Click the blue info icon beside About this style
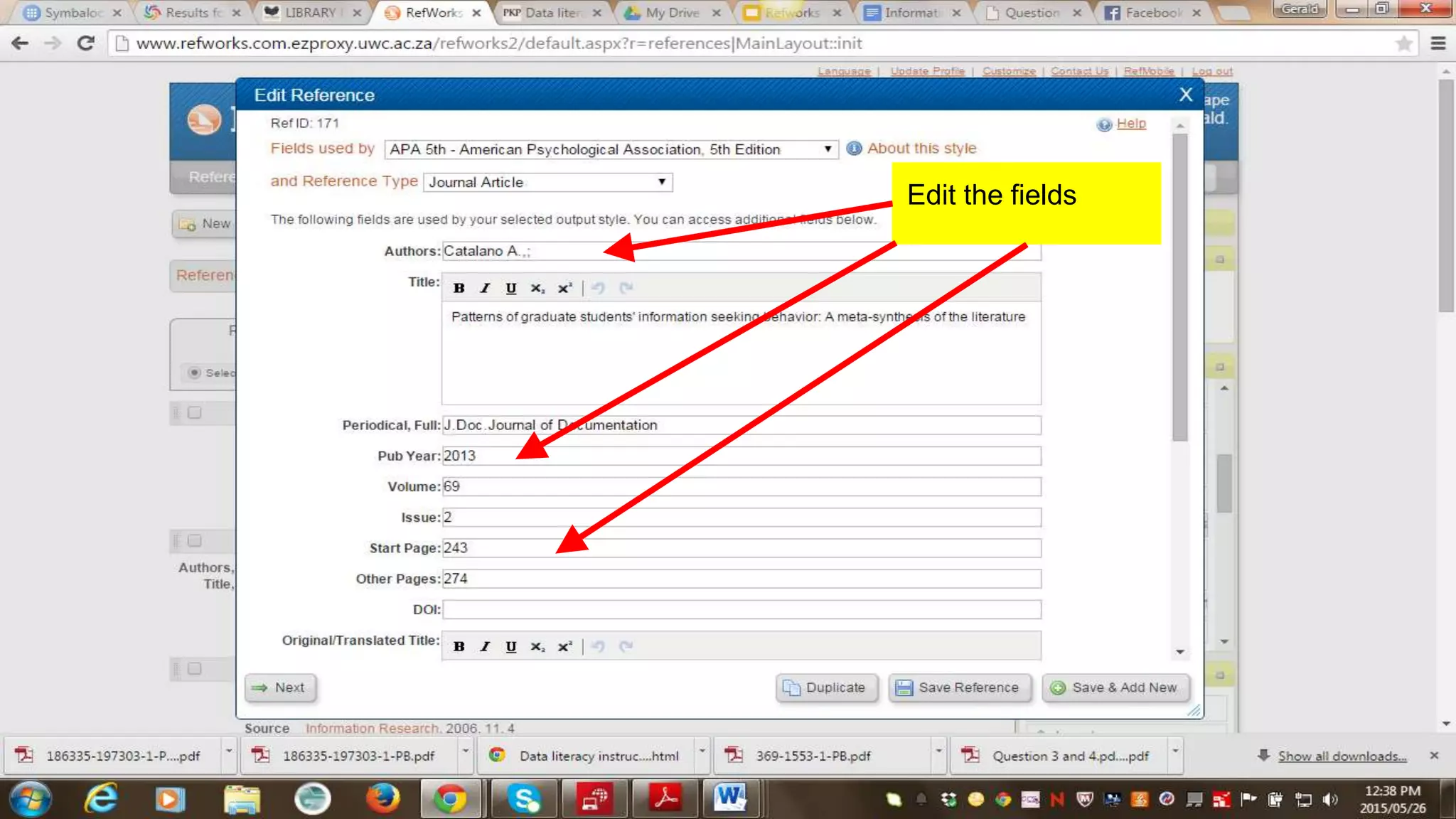This screenshot has width=1456, height=819. click(854, 149)
